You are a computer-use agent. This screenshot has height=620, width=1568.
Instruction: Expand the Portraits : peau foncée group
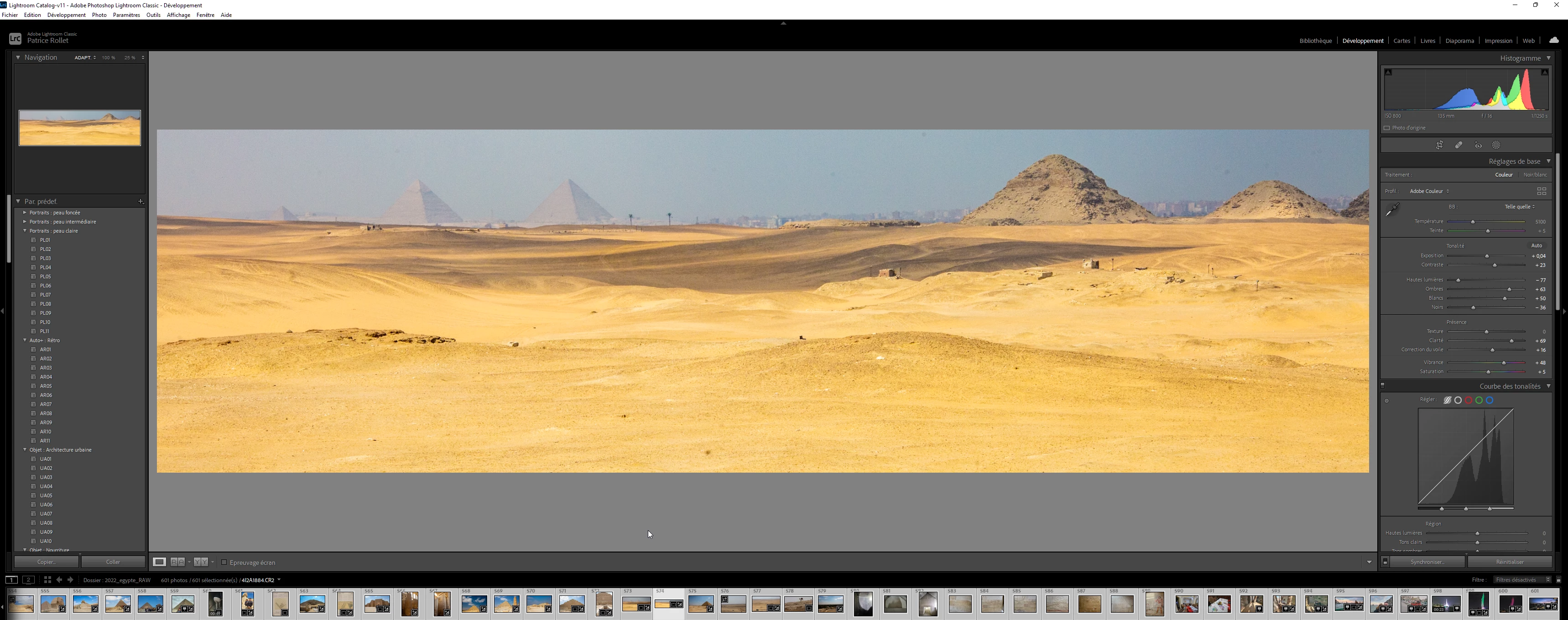[x=25, y=212]
